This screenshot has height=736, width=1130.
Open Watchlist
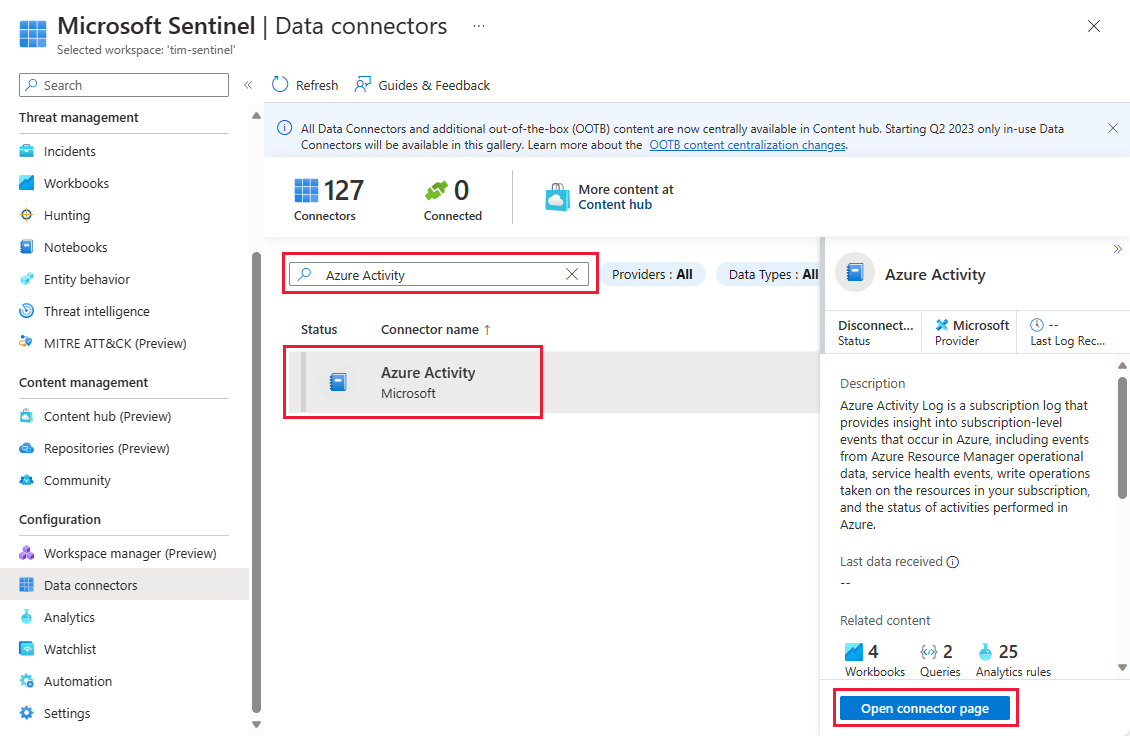(67, 648)
